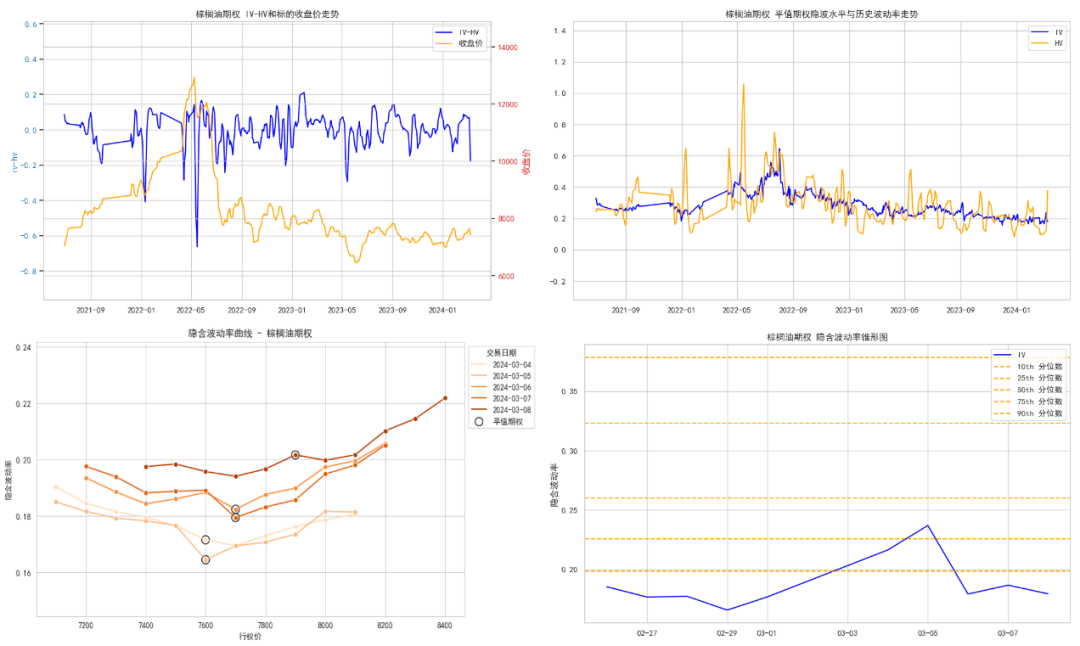The width and height of the screenshot is (1080, 646).
Task: Select the '2024-03-05' legend entry
Action: point(501,376)
